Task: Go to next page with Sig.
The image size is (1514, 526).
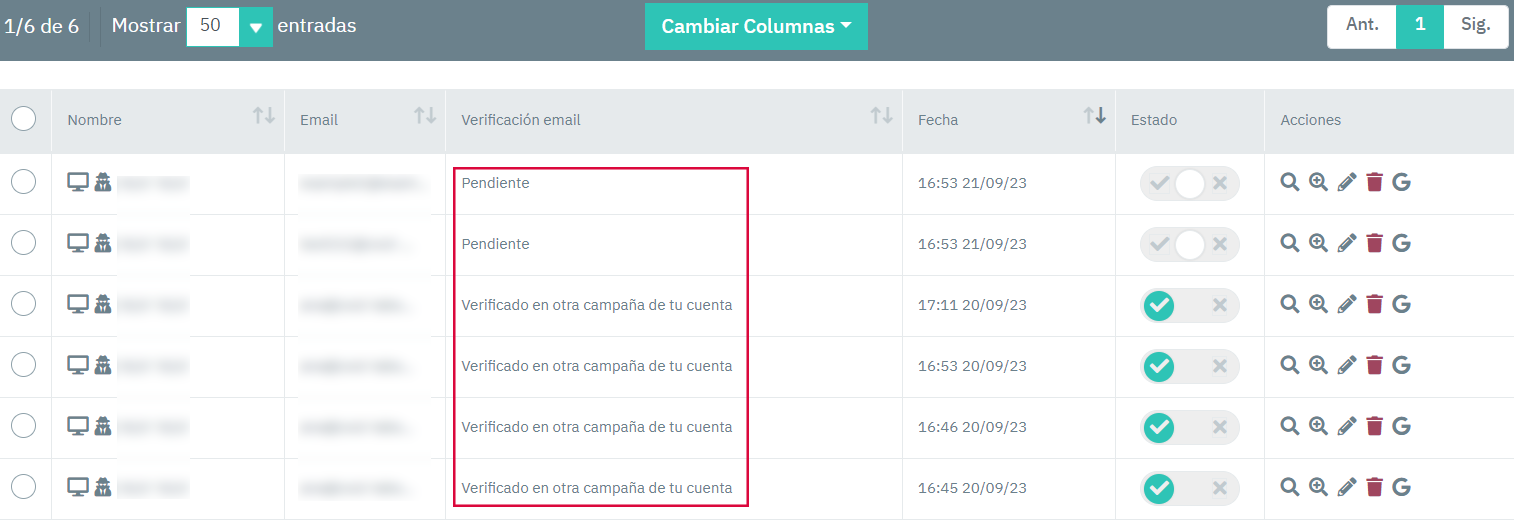Action: [x=1476, y=26]
